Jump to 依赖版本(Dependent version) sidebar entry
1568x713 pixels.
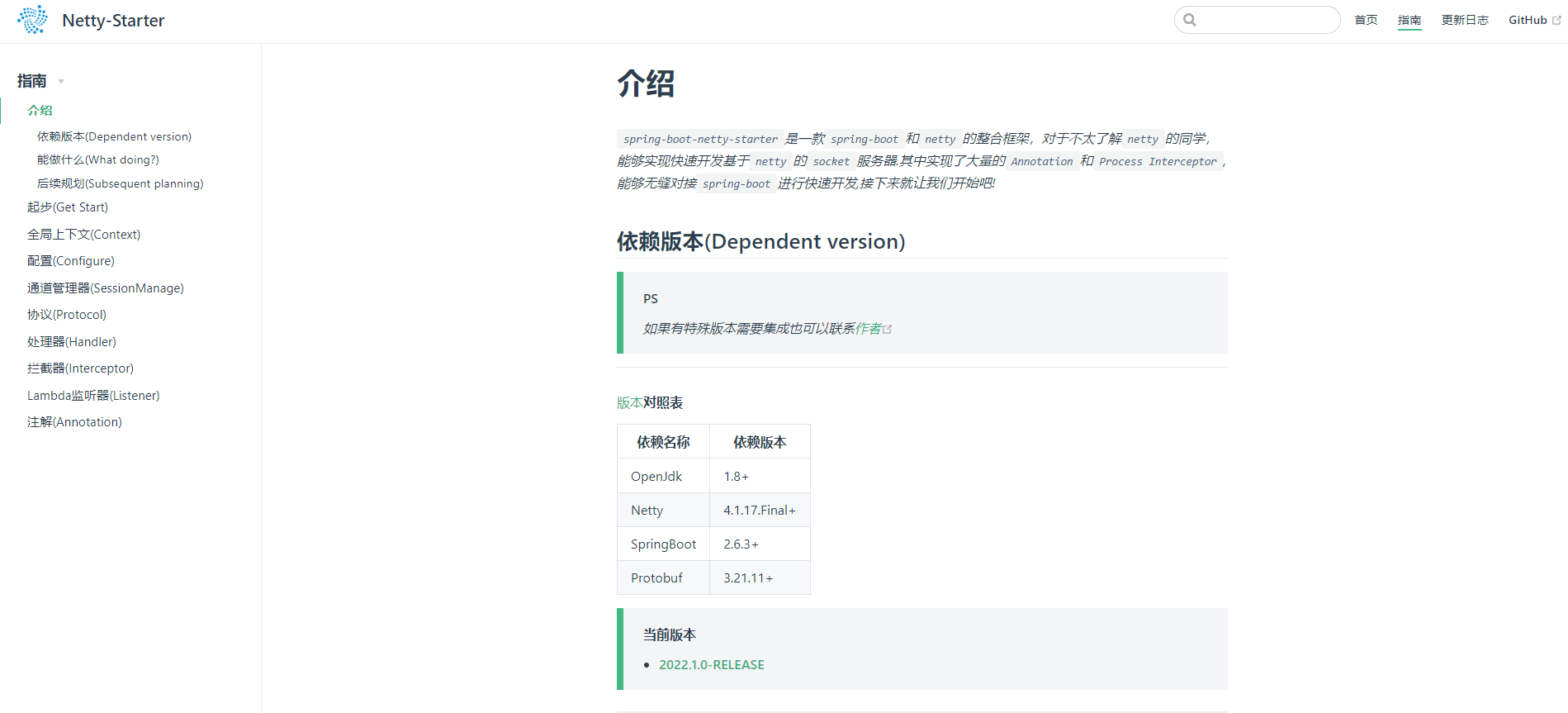tap(114, 136)
